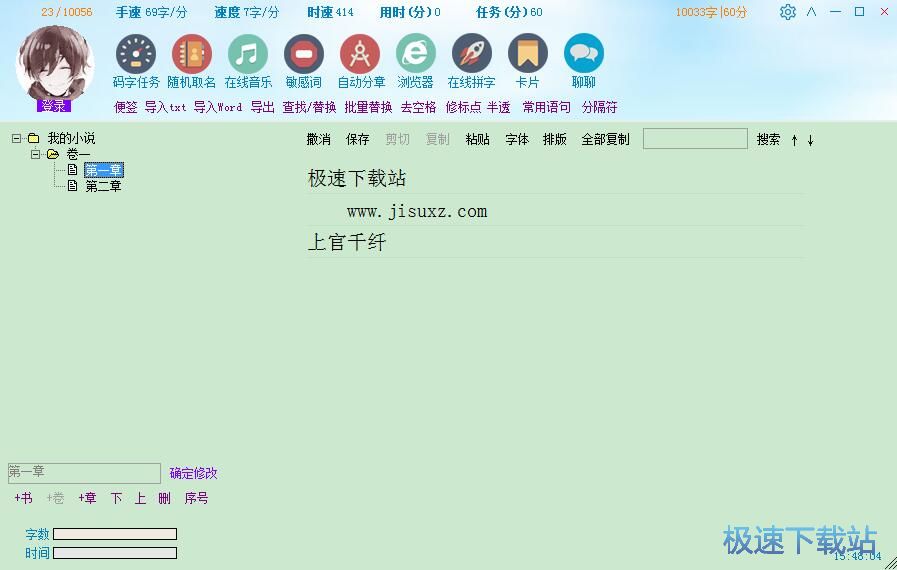Collapse the top panel with caret icon
Viewport: 897px width, 570px height.
[811, 11]
